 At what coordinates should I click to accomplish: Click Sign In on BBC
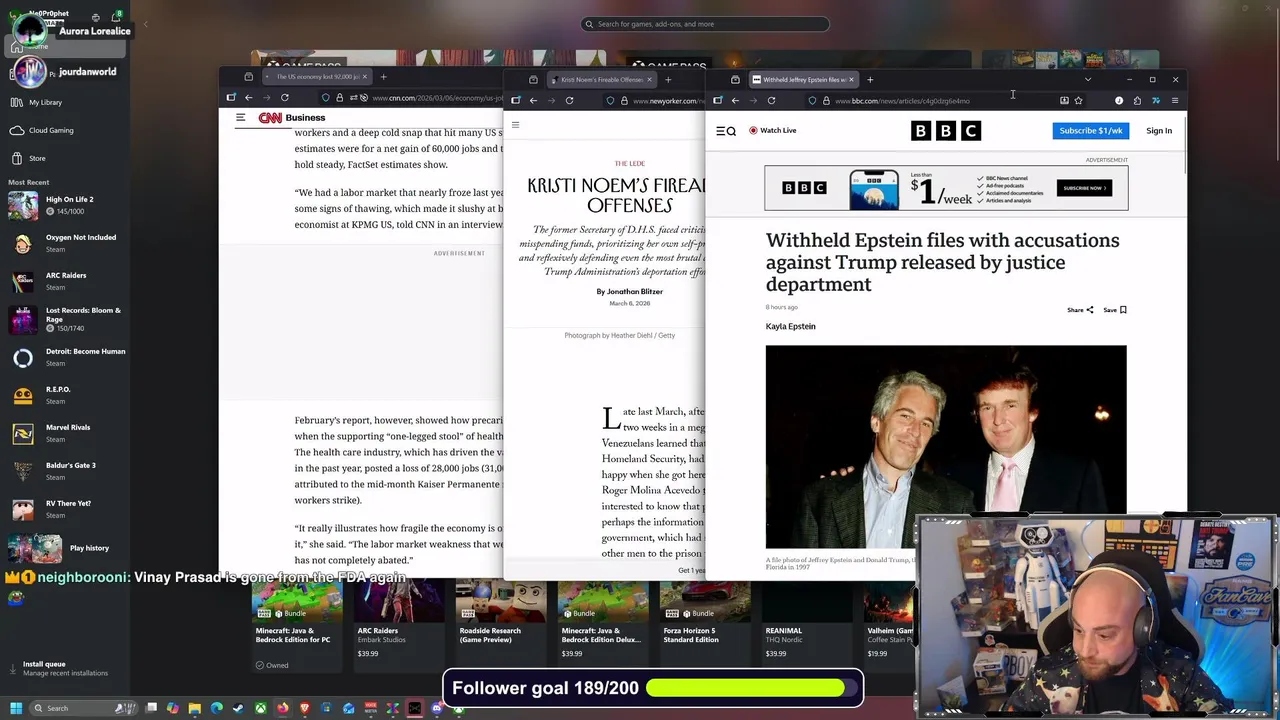[x=1159, y=130]
